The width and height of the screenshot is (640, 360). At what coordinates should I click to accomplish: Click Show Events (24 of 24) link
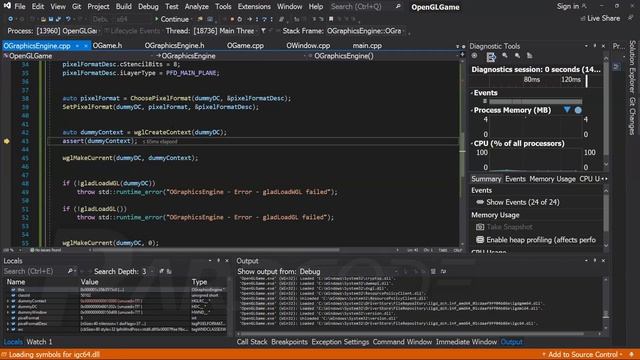point(522,202)
